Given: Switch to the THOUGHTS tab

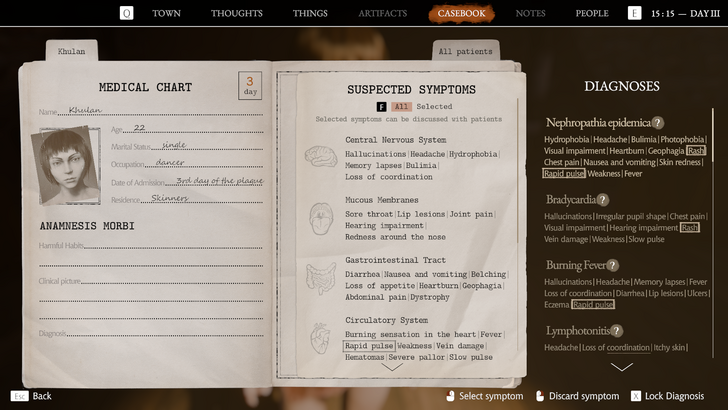Looking at the screenshot, I should (237, 14).
